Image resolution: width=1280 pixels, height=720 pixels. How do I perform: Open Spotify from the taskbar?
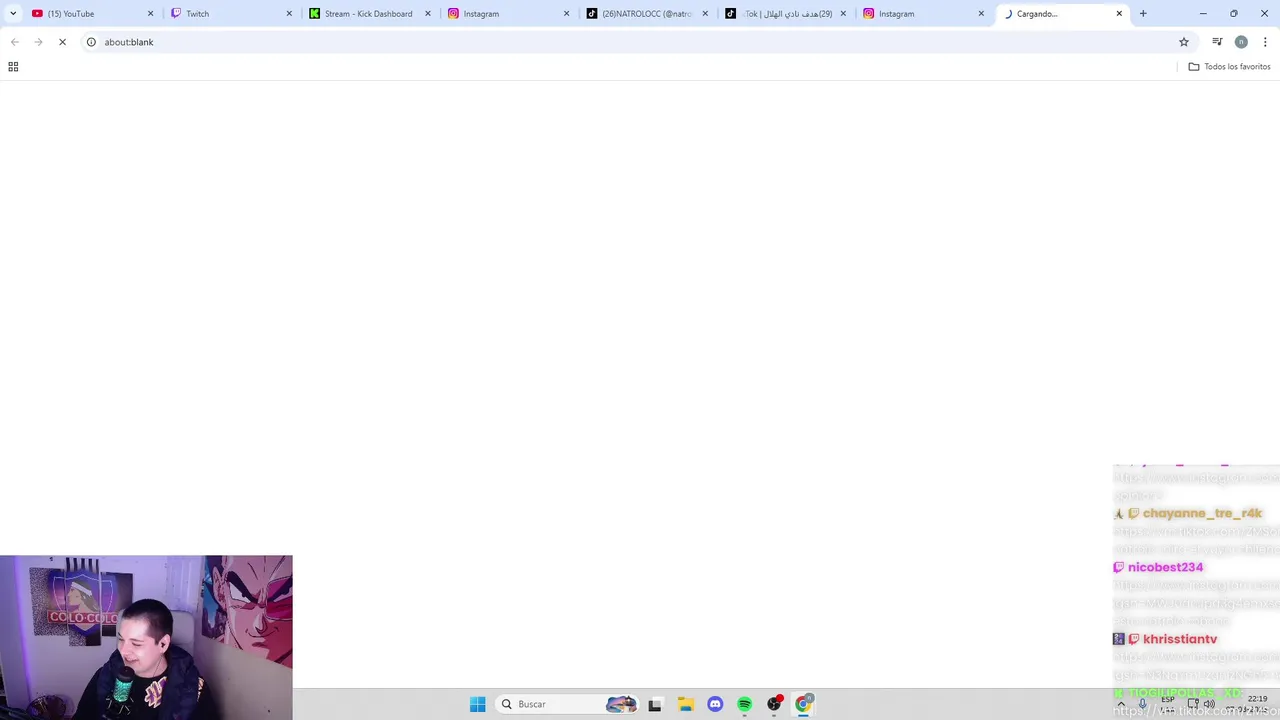click(744, 704)
